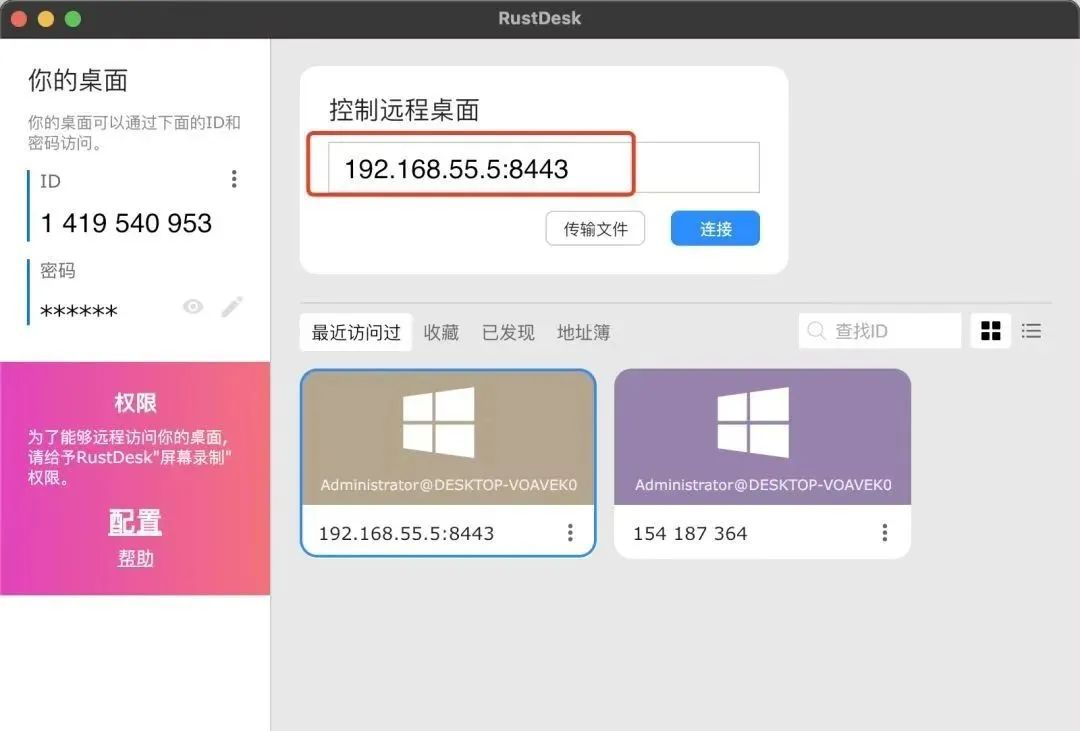Select the tan Windows session thumbnail
Viewport: 1080px width, 731px height.
click(x=448, y=438)
